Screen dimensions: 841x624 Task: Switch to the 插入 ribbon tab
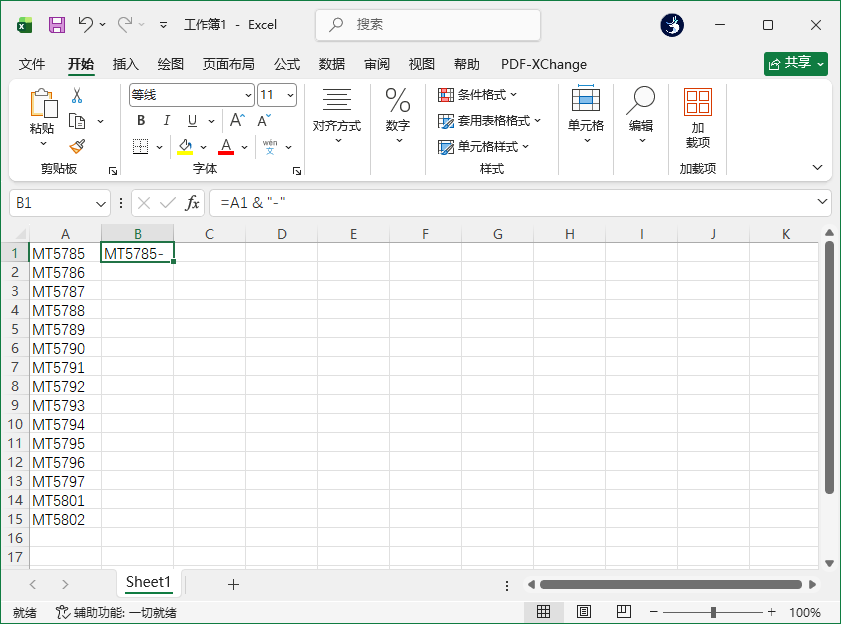(x=125, y=64)
